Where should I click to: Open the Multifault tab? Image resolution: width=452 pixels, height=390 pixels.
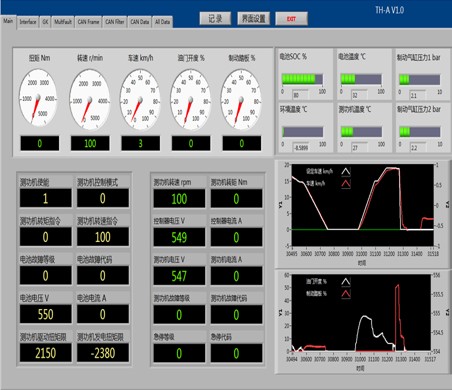tap(63, 22)
